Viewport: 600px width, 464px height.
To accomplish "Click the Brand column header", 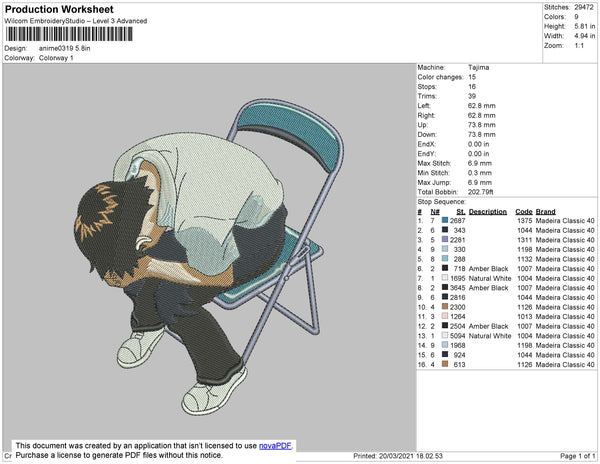I will click(x=545, y=212).
